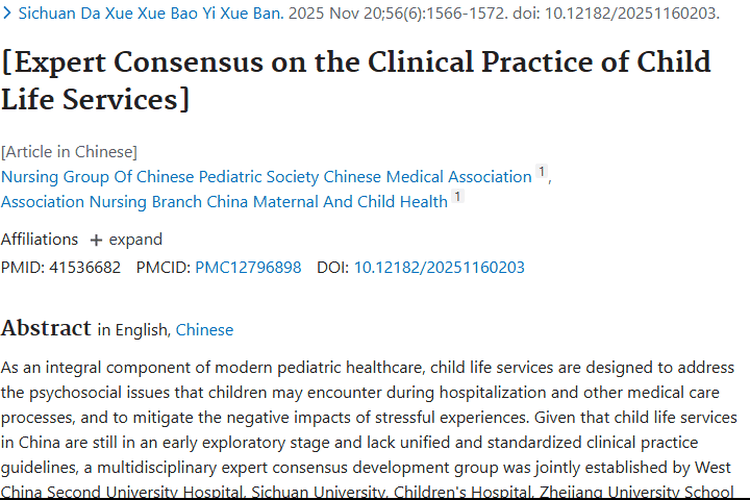Click the [Article in Chinese] label

tap(69, 152)
